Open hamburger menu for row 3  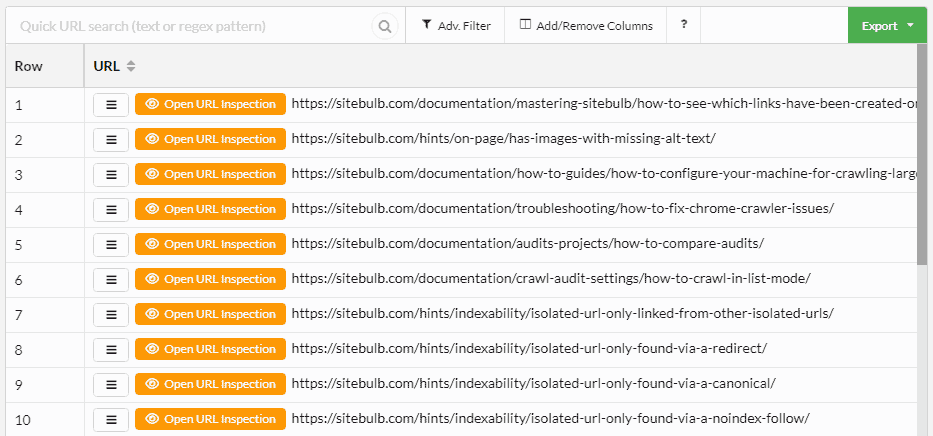tap(111, 174)
